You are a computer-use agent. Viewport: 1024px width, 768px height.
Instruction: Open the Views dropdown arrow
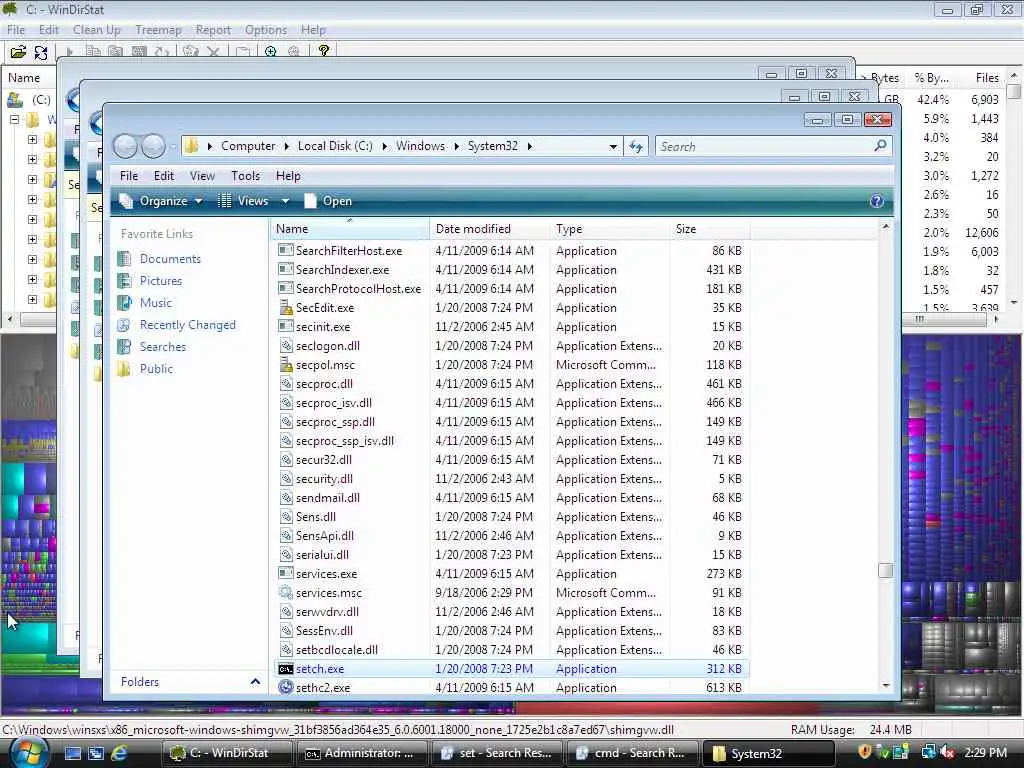tap(285, 201)
